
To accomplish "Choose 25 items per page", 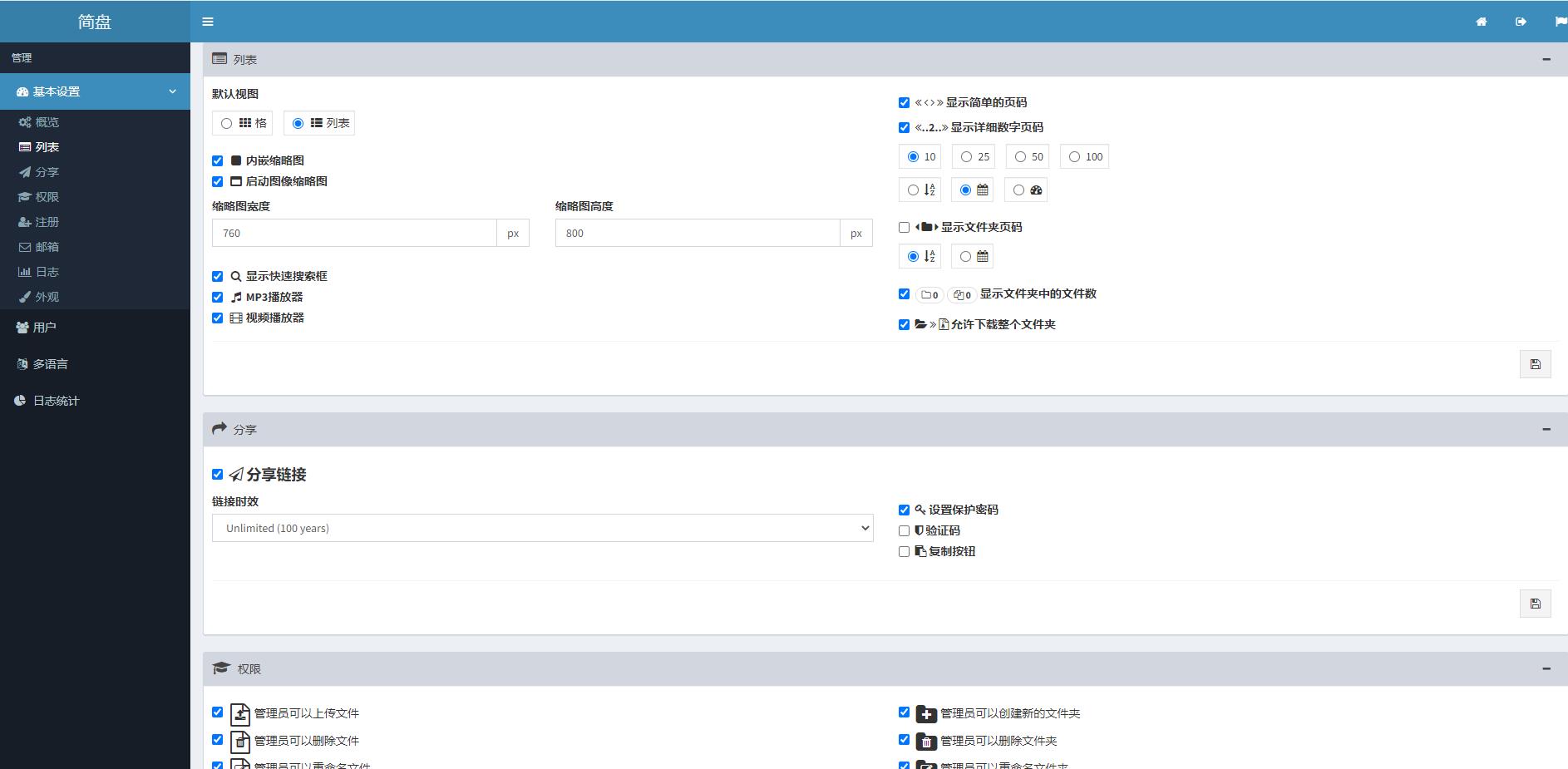I will [966, 156].
